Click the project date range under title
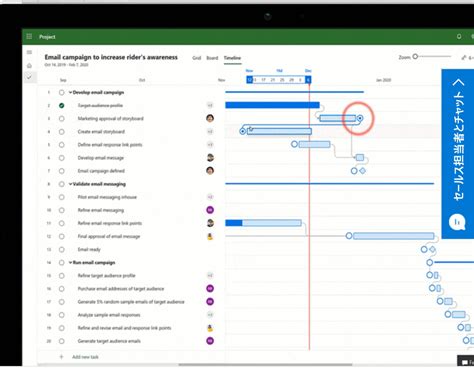474x369 pixels. pos(66,65)
